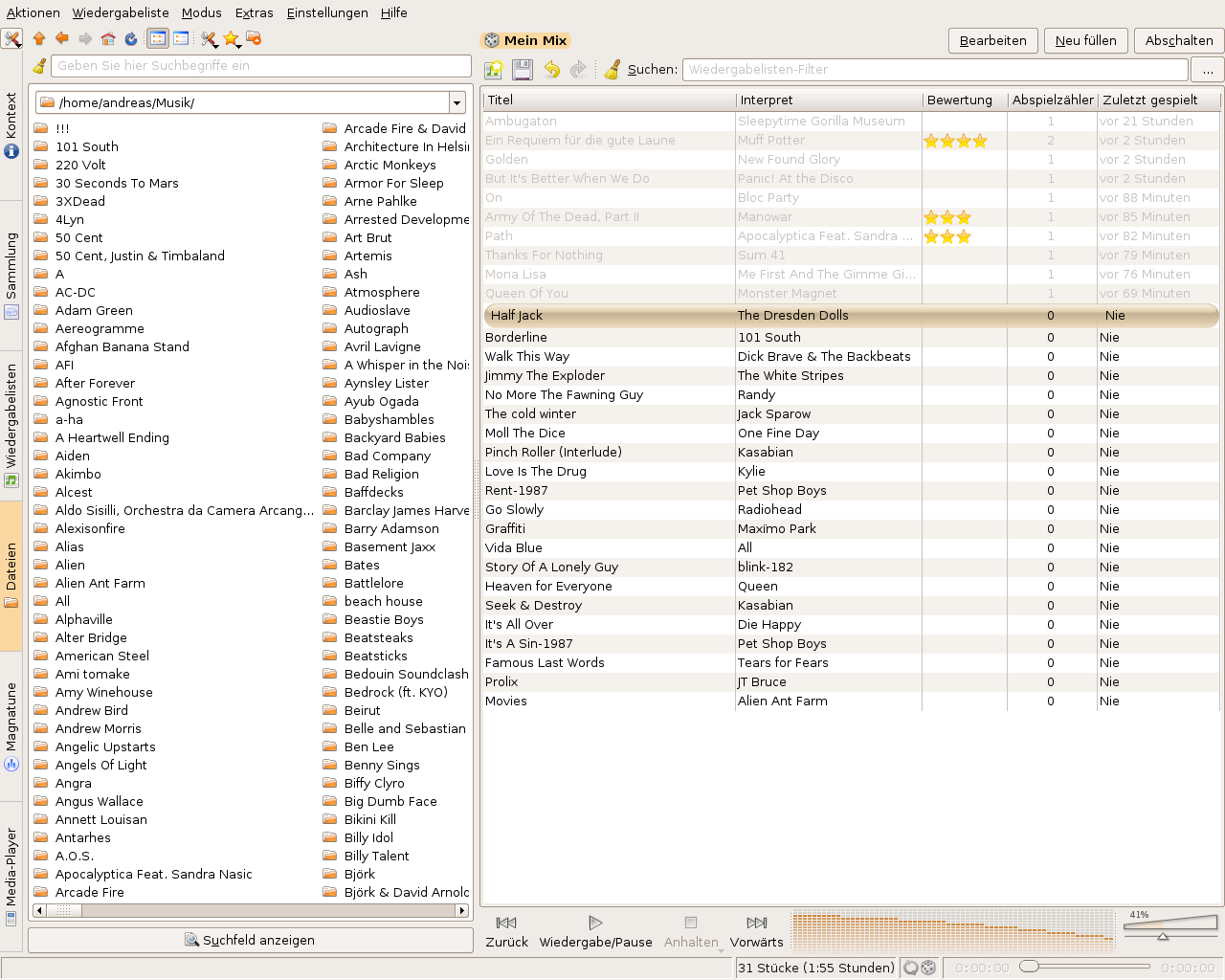1225x980 pixels.
Task: Open the Einstellungen menu
Action: [327, 12]
